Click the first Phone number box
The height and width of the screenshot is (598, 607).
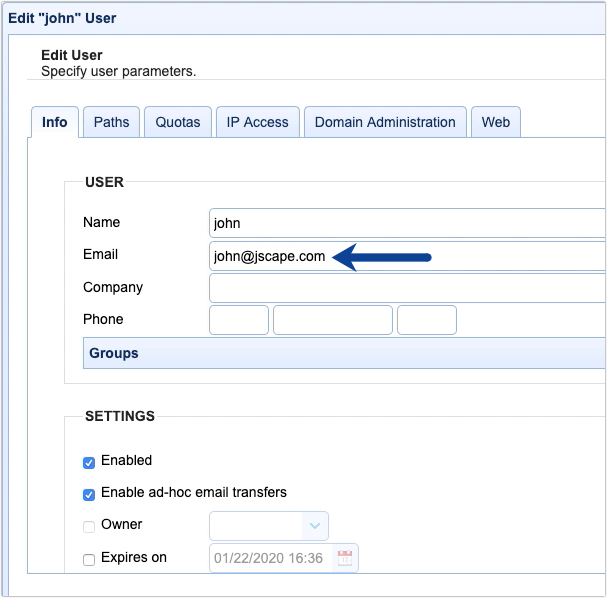coord(239,320)
